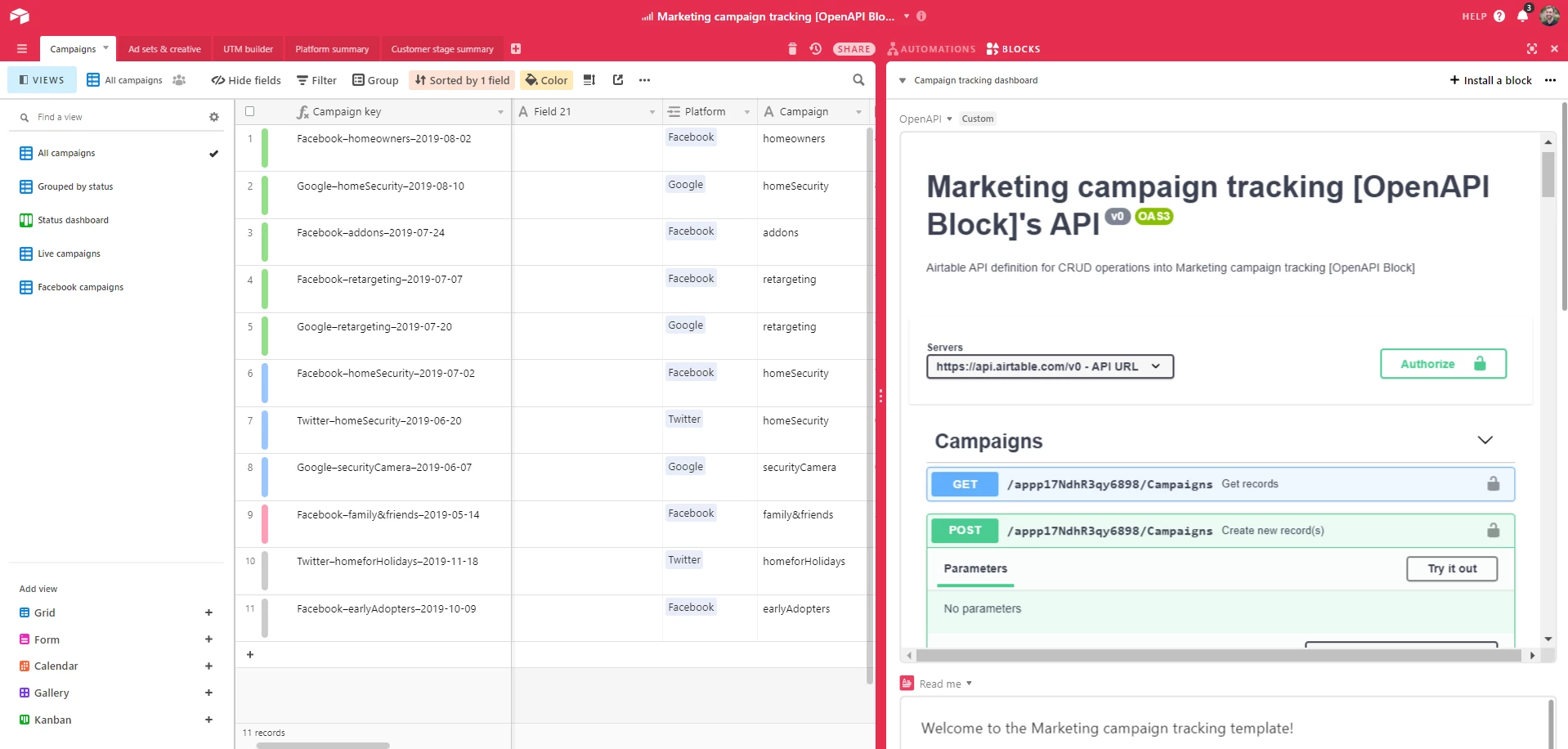Open view collaborators people icon
Viewport: 1568px width, 749px height.
179,80
